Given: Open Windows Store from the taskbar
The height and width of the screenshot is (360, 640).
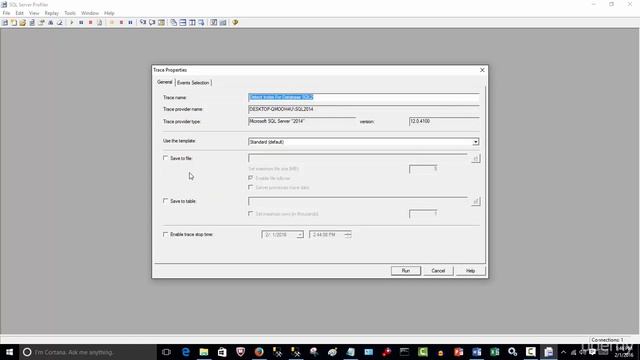Looking at the screenshot, I should tap(222, 352).
